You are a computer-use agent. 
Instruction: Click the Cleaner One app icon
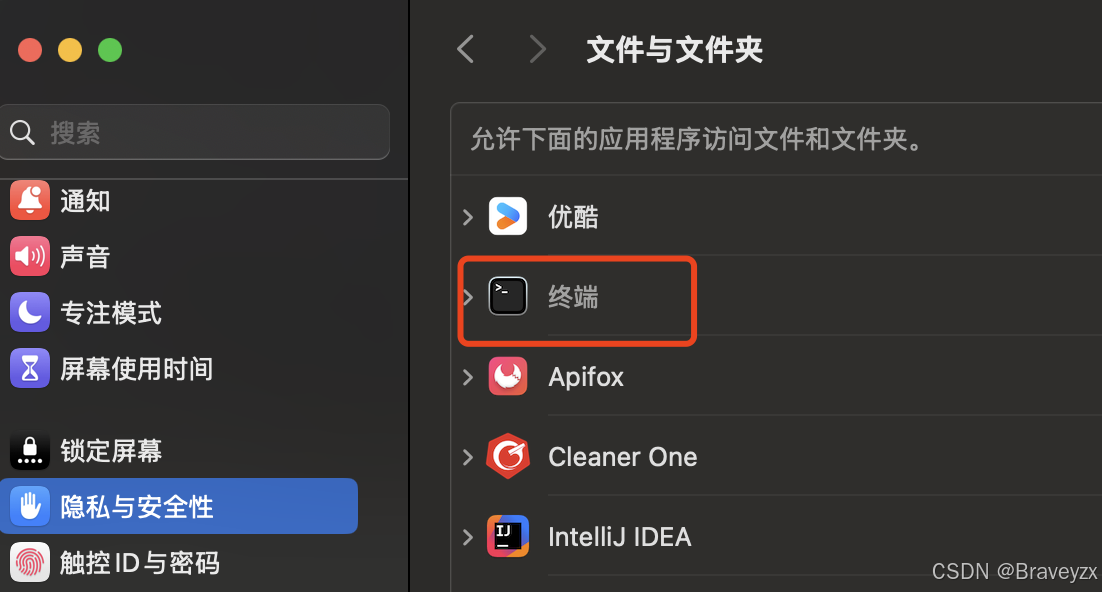tap(507, 456)
